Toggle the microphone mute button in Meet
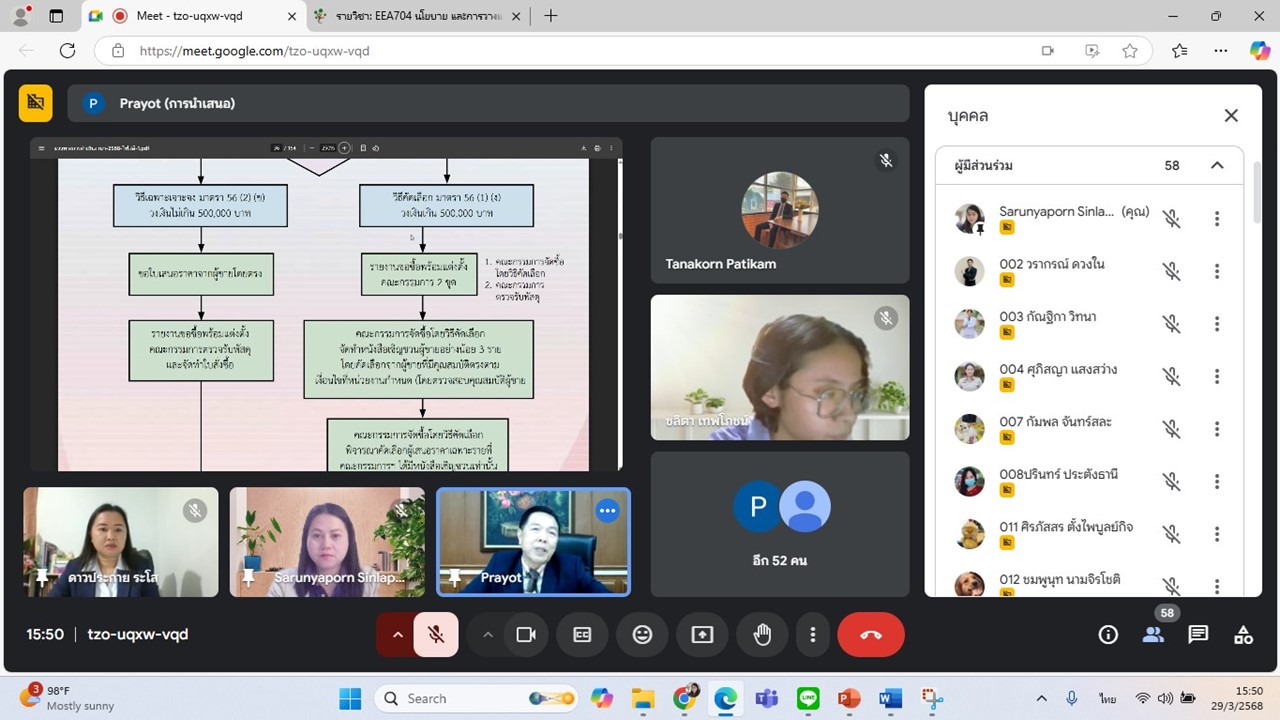Screen dimensions: 1280x720 click(x=436, y=634)
